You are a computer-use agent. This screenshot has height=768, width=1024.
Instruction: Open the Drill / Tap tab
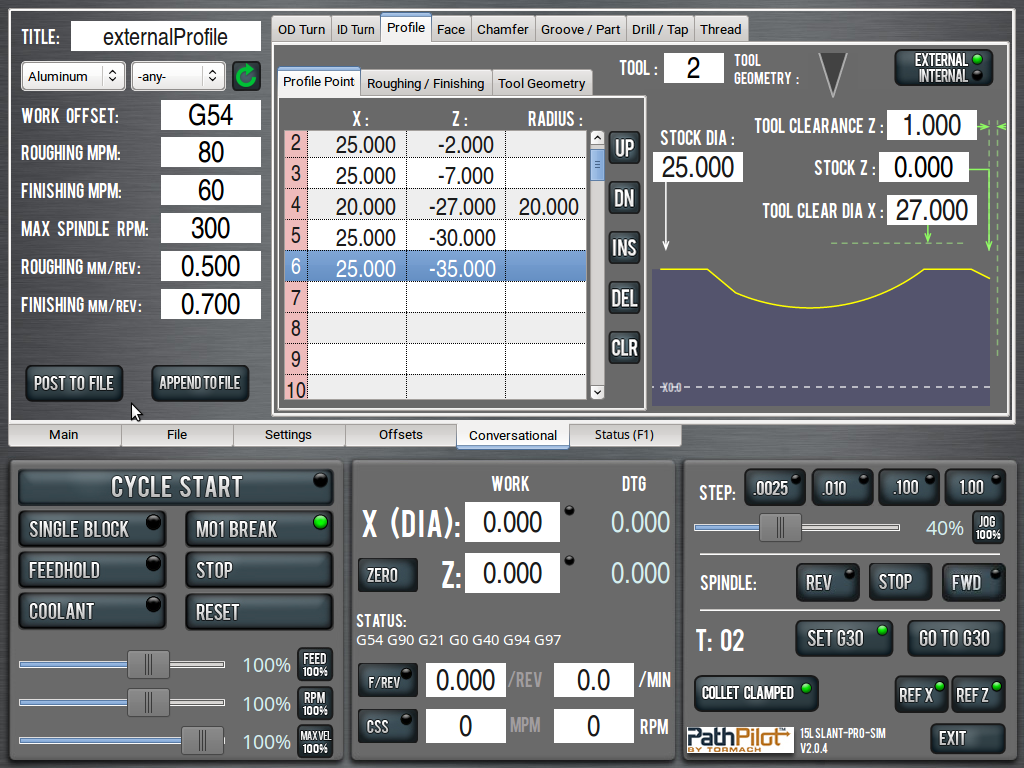660,29
